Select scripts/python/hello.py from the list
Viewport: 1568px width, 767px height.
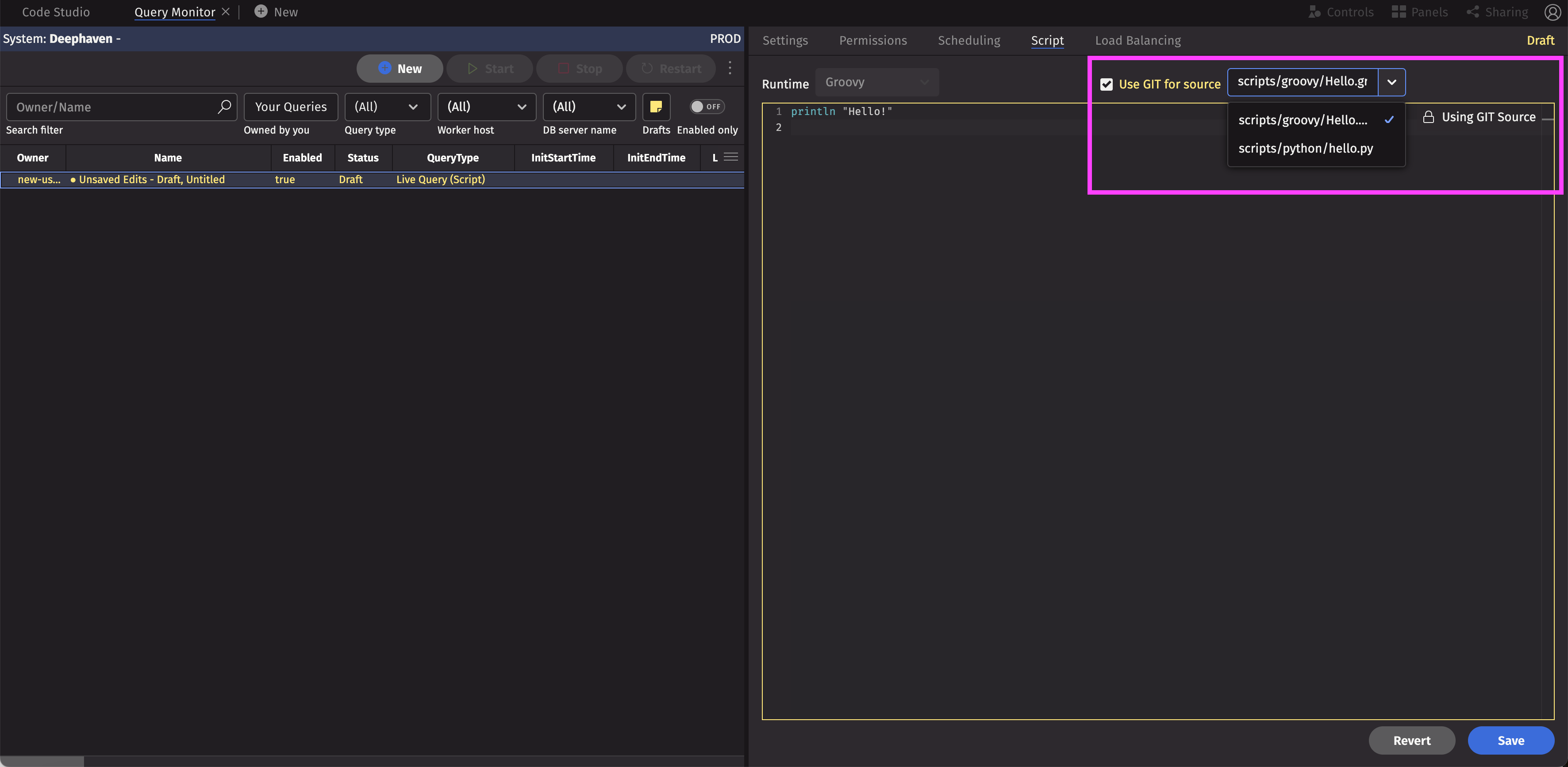tap(1305, 148)
